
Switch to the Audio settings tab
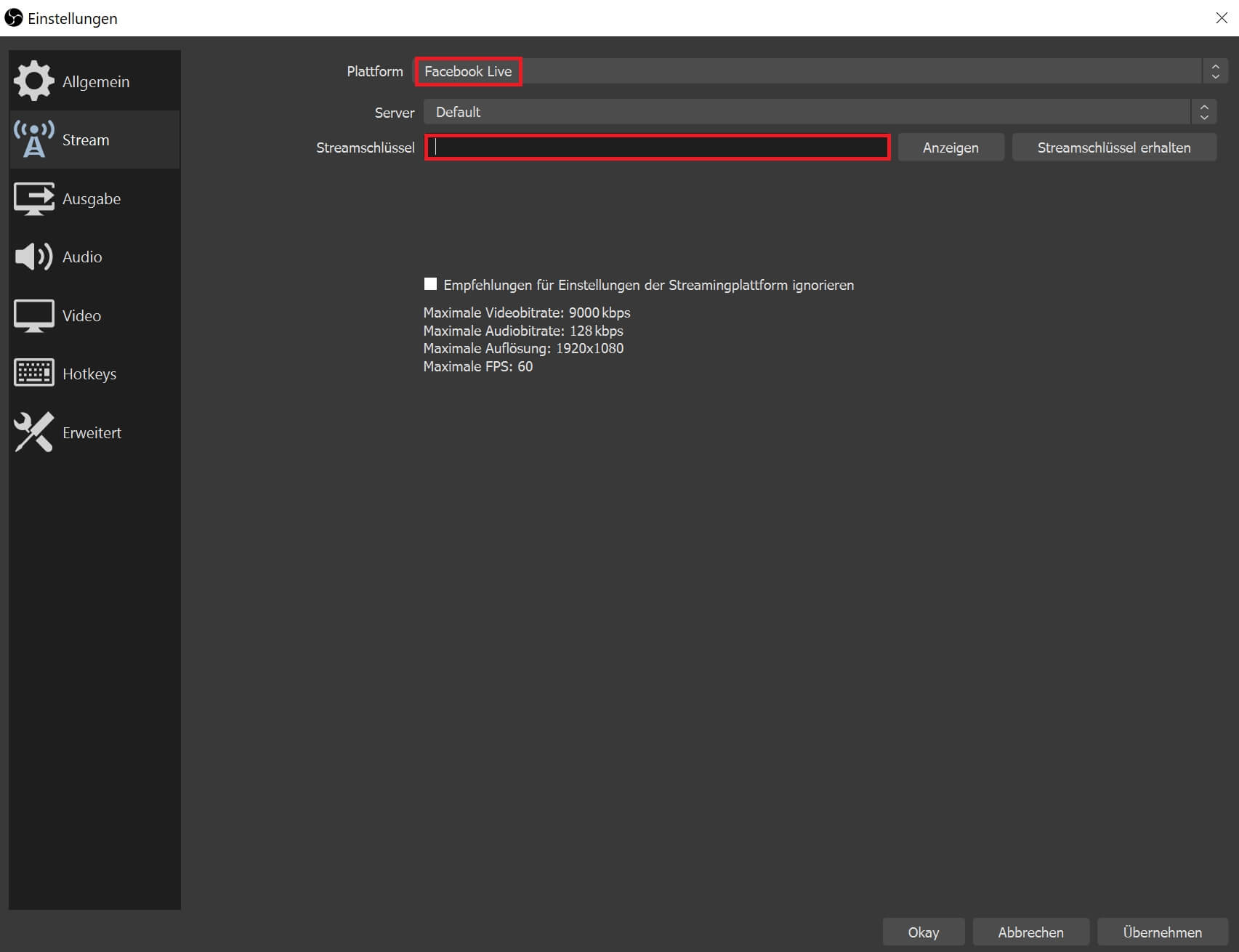82,257
